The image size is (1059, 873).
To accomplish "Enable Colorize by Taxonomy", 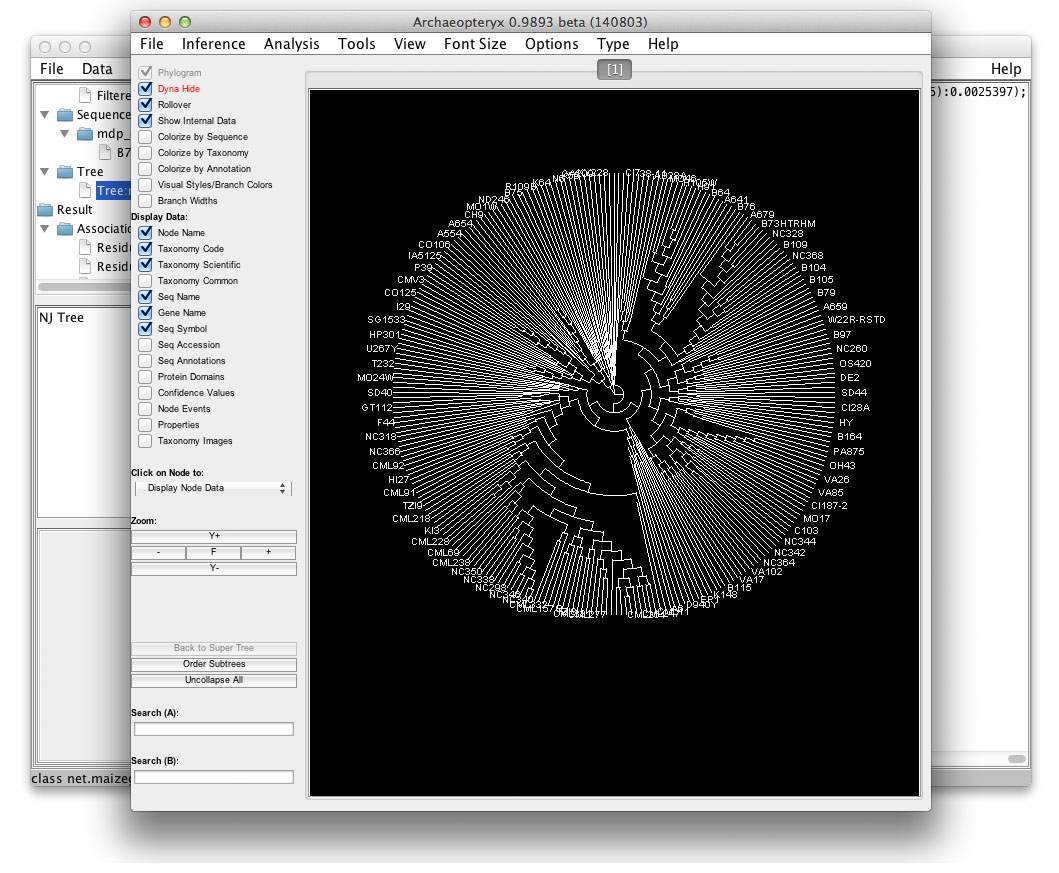I will click(145, 153).
